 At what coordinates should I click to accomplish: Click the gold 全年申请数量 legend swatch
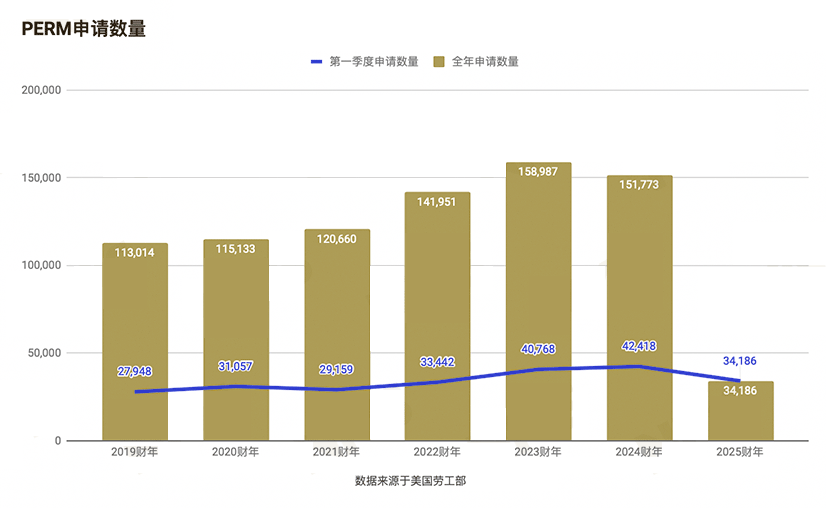(438, 62)
